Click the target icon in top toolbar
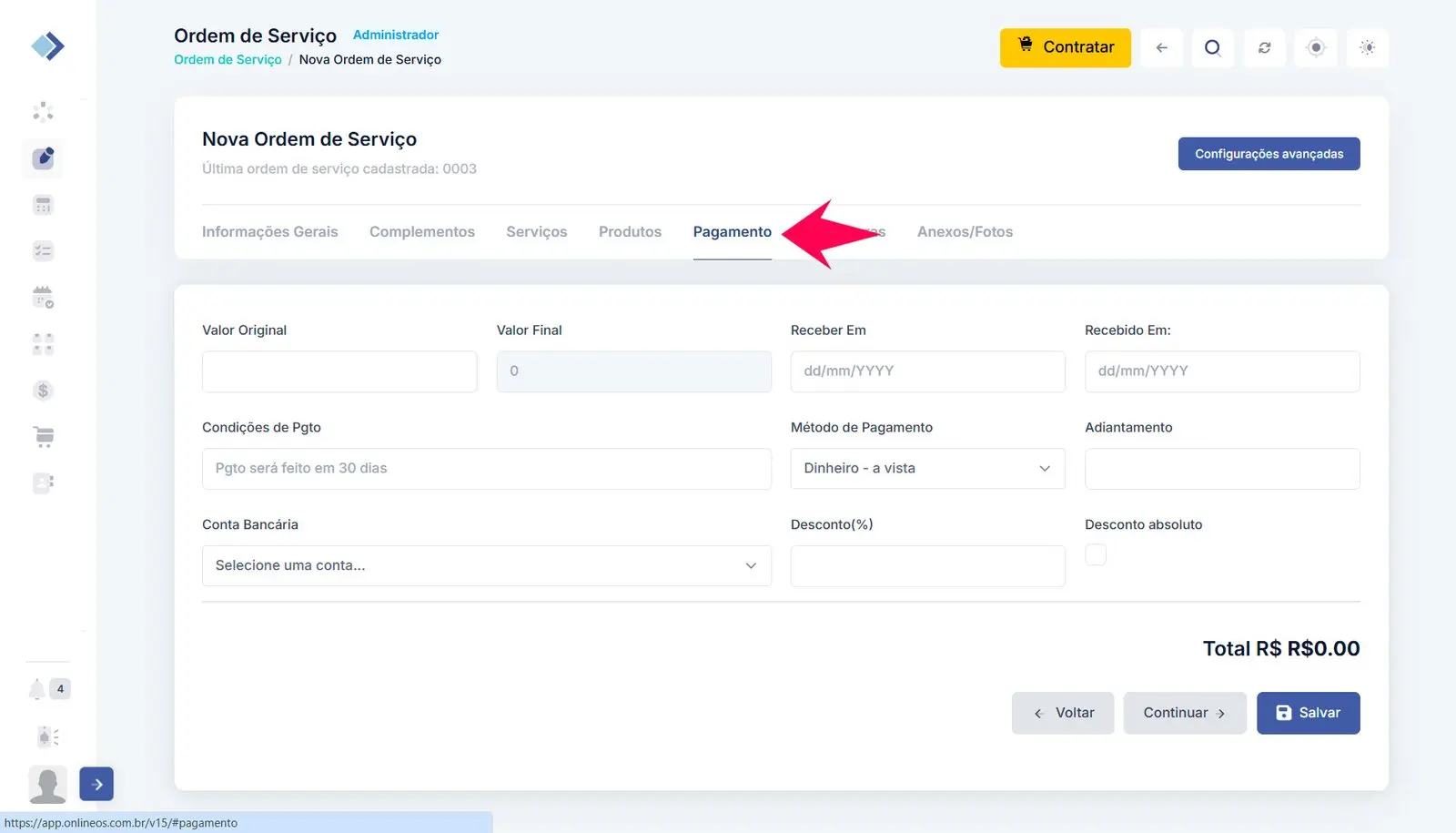 tap(1316, 47)
